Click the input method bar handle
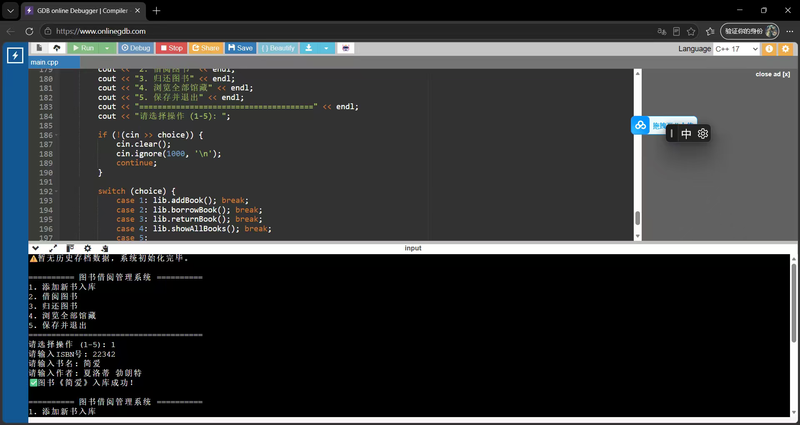 [x=671, y=134]
